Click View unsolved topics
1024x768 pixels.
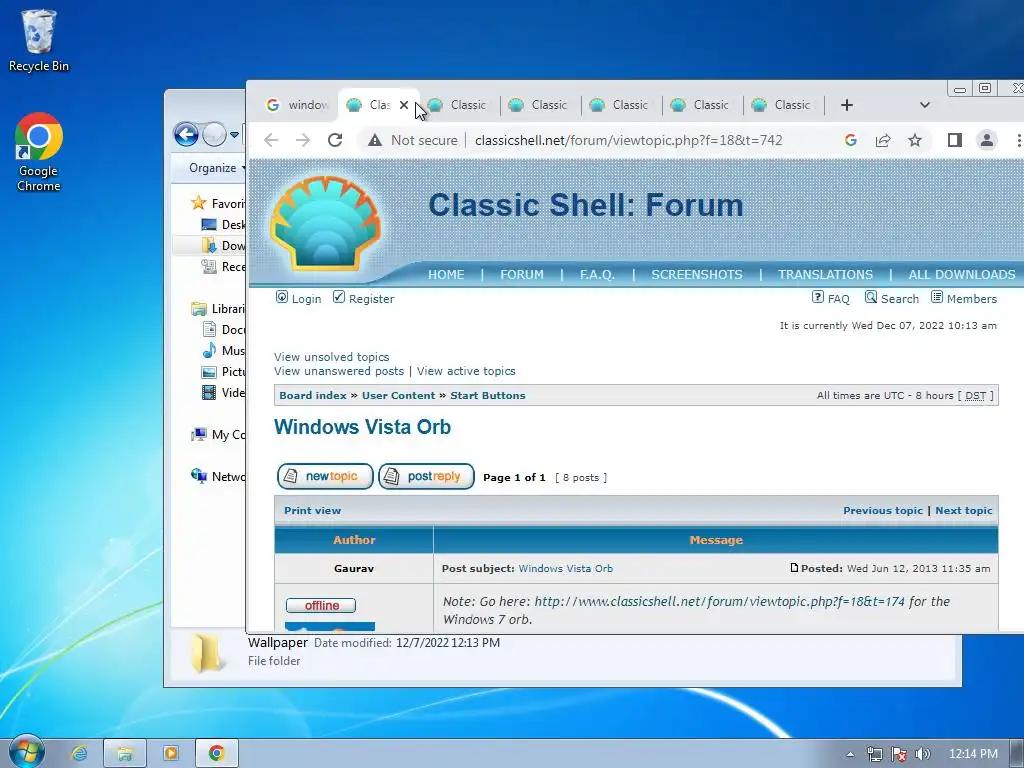coord(332,357)
